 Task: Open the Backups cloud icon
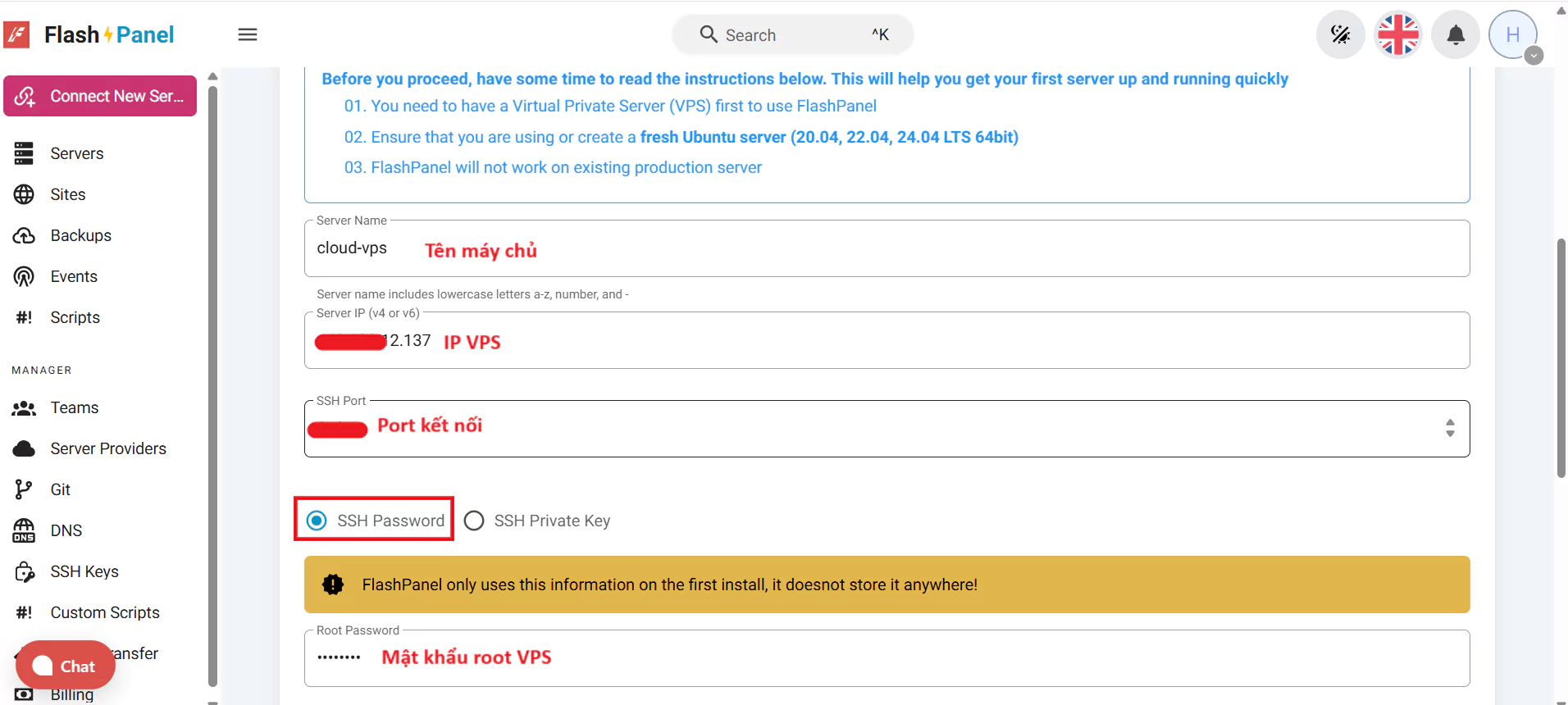tap(24, 236)
